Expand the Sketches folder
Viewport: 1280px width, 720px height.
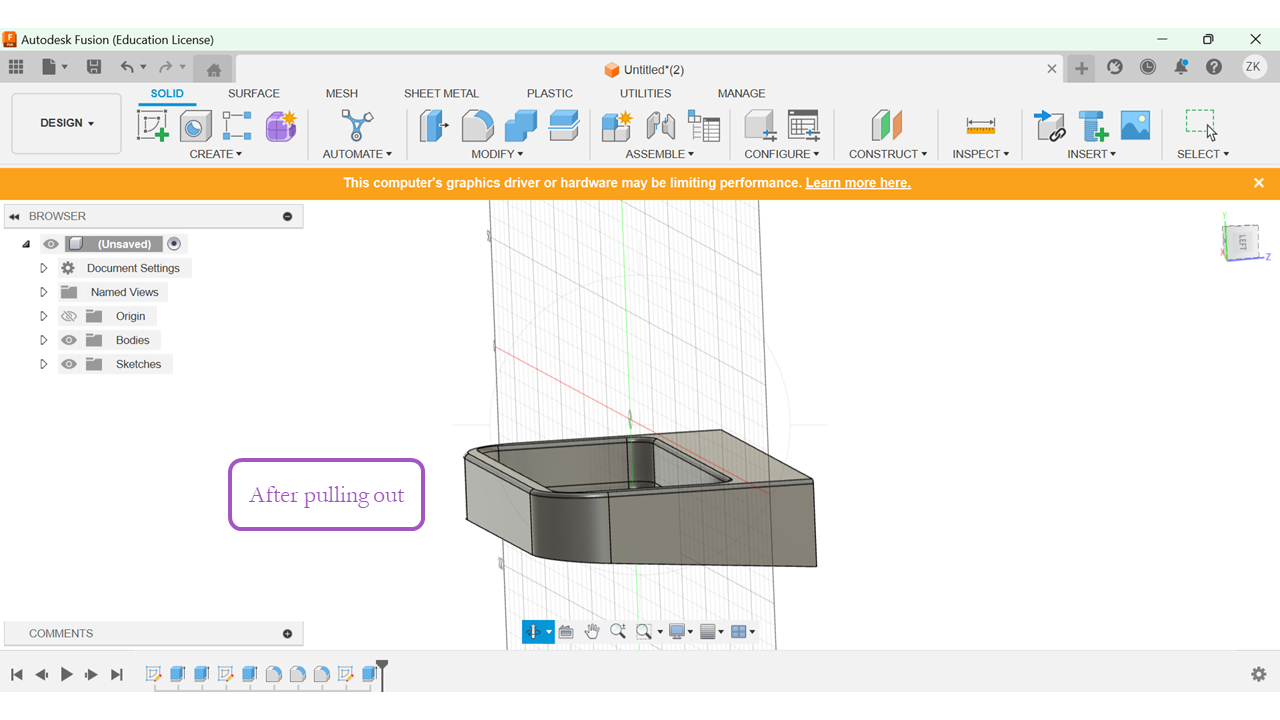(43, 364)
